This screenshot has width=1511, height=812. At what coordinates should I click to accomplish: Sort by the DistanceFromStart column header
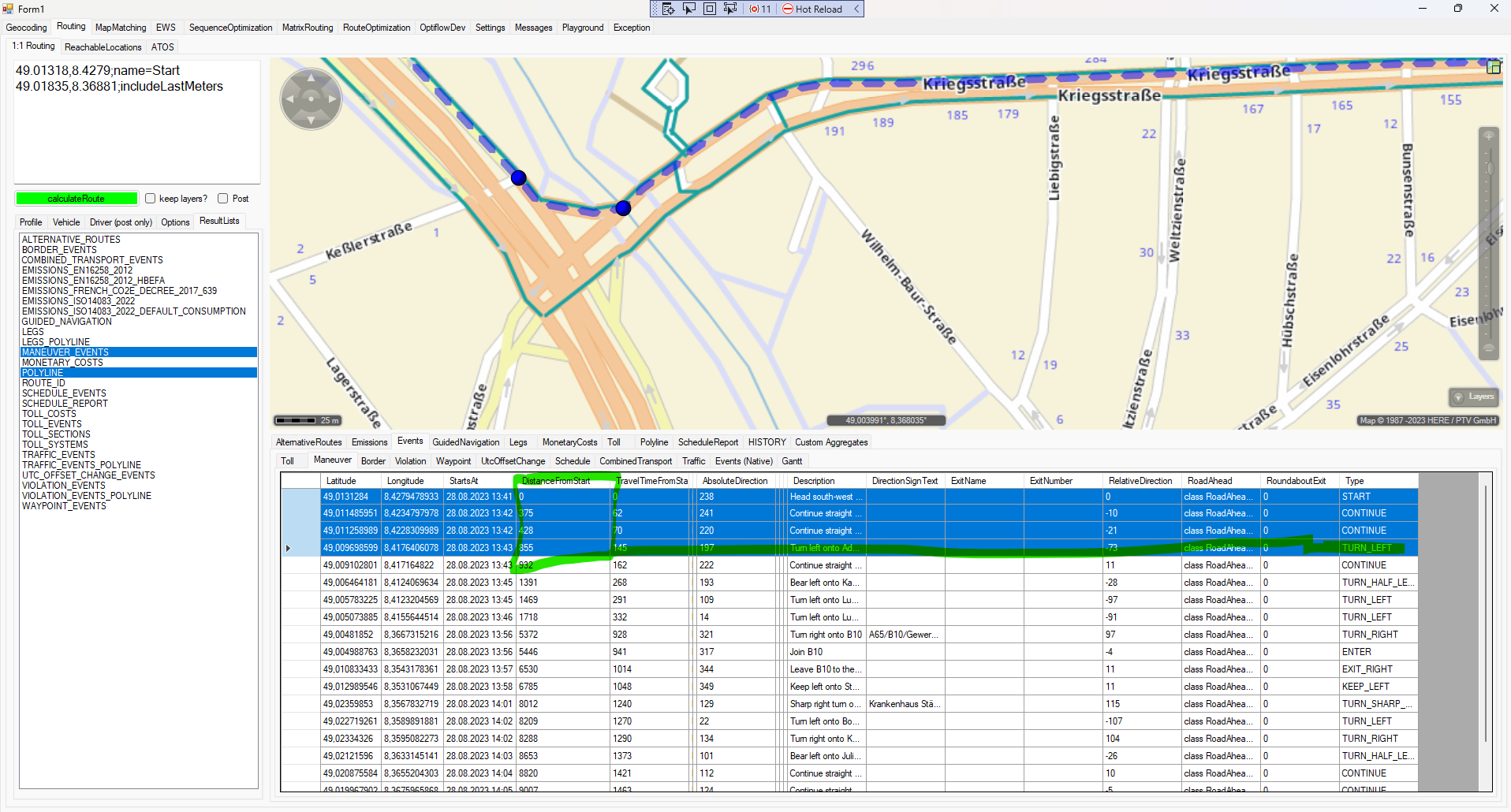pos(556,481)
